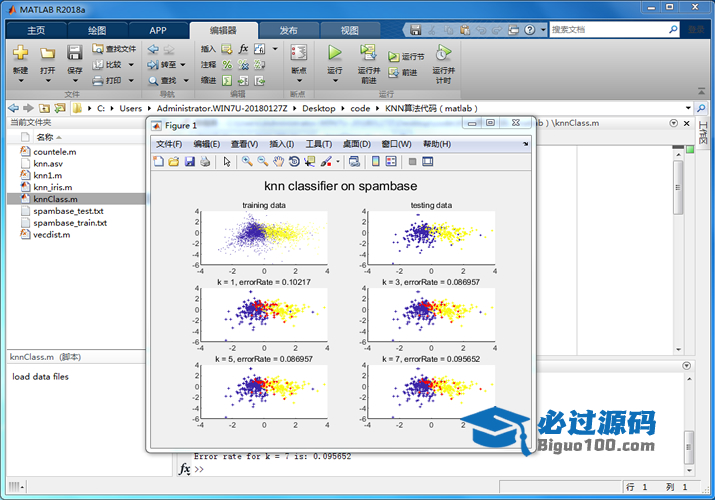Click Run and Time (运行并计时) icon

443,53
